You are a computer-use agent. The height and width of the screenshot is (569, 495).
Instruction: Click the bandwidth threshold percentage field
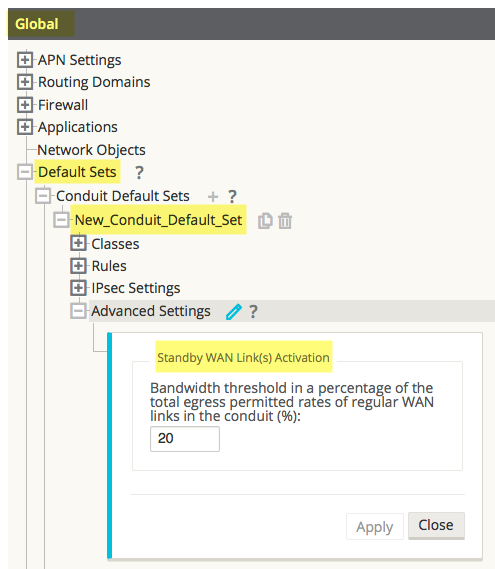click(185, 439)
